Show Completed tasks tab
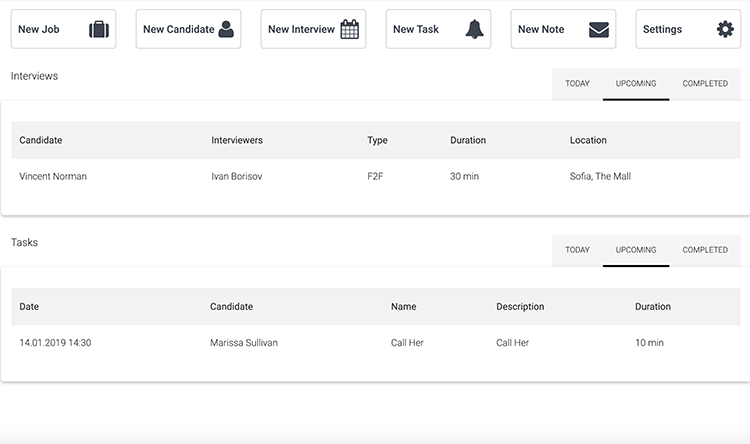The image size is (750, 444). (705, 250)
